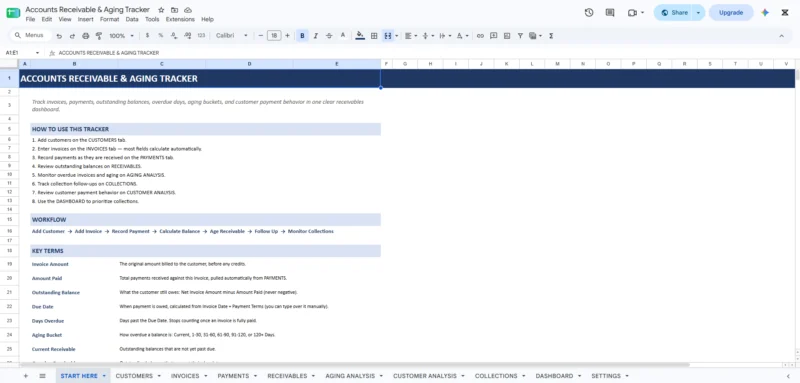Open the Help menu
The height and width of the screenshot is (383, 800).
click(x=207, y=19)
